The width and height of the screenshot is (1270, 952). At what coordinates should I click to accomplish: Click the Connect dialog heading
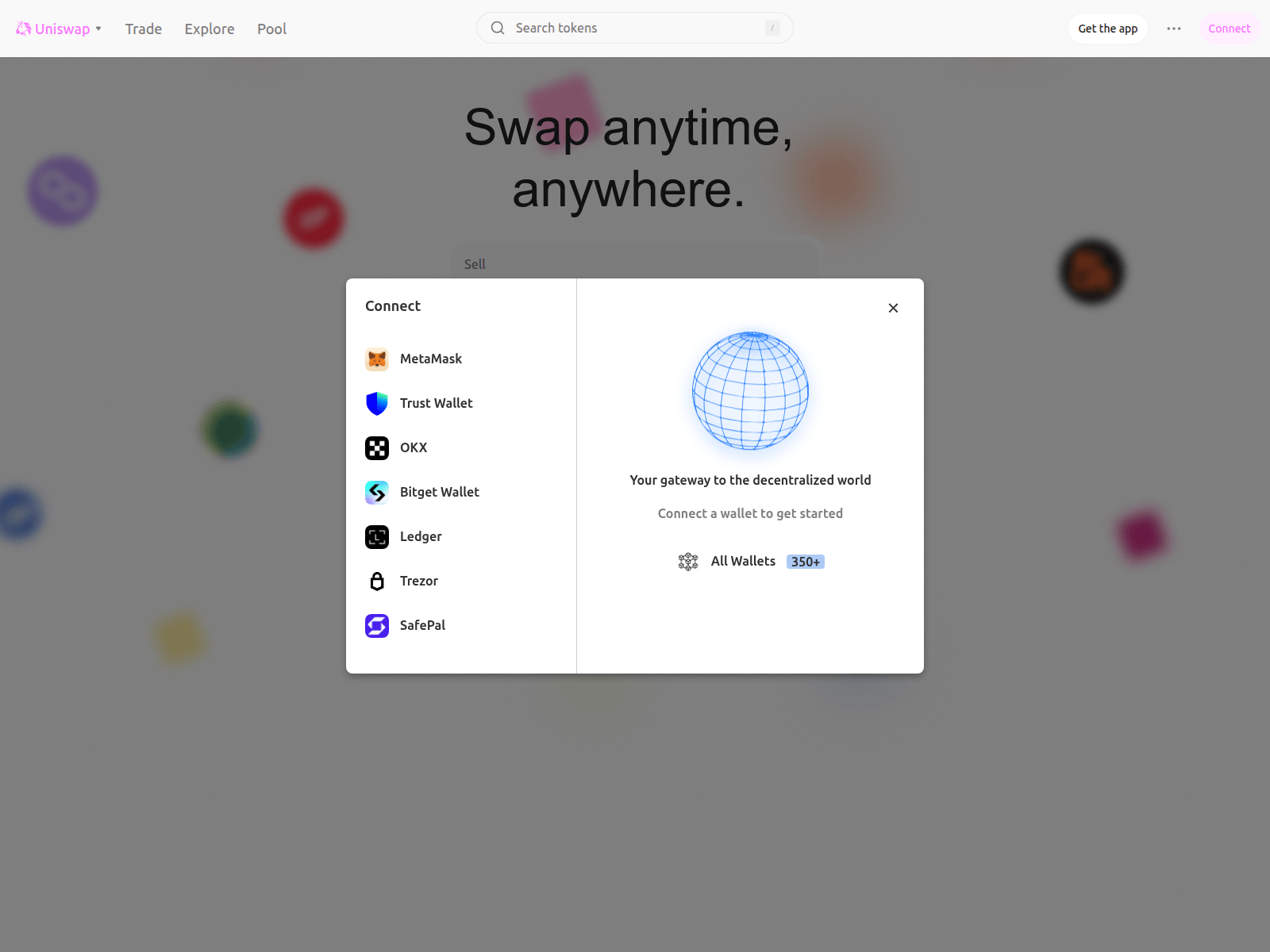[393, 305]
